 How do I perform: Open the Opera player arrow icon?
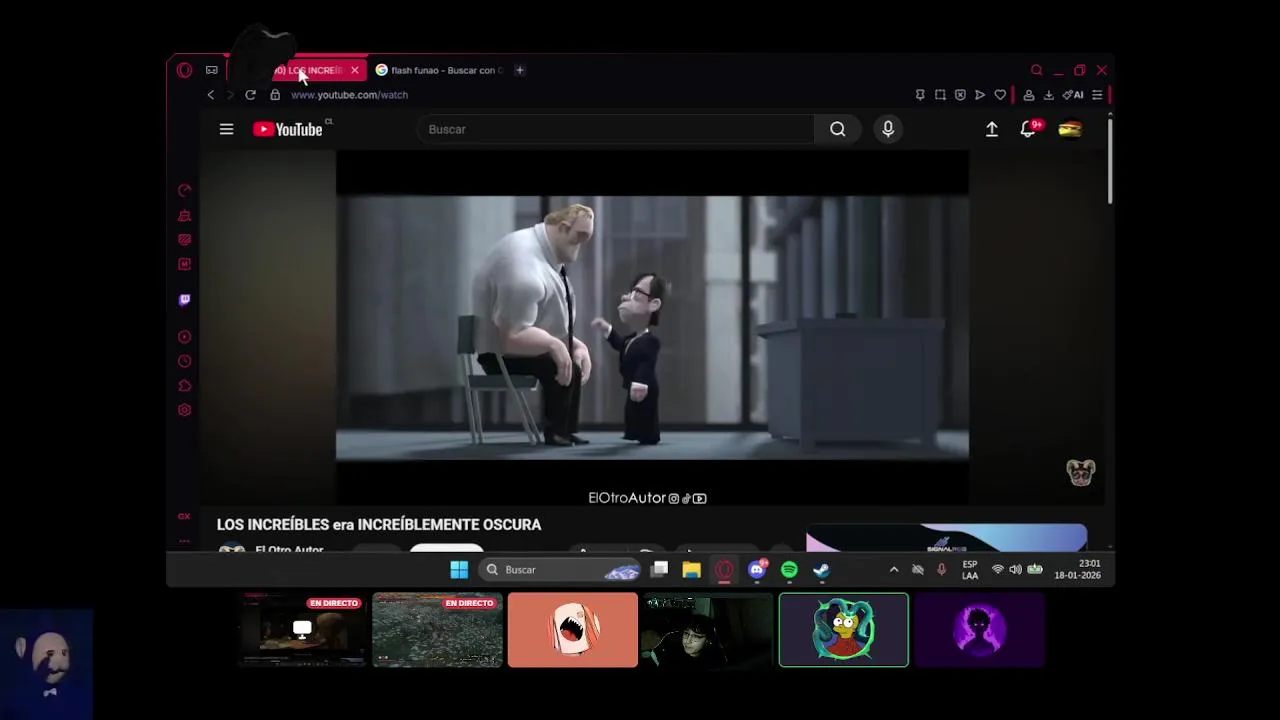pyautogui.click(x=980, y=95)
